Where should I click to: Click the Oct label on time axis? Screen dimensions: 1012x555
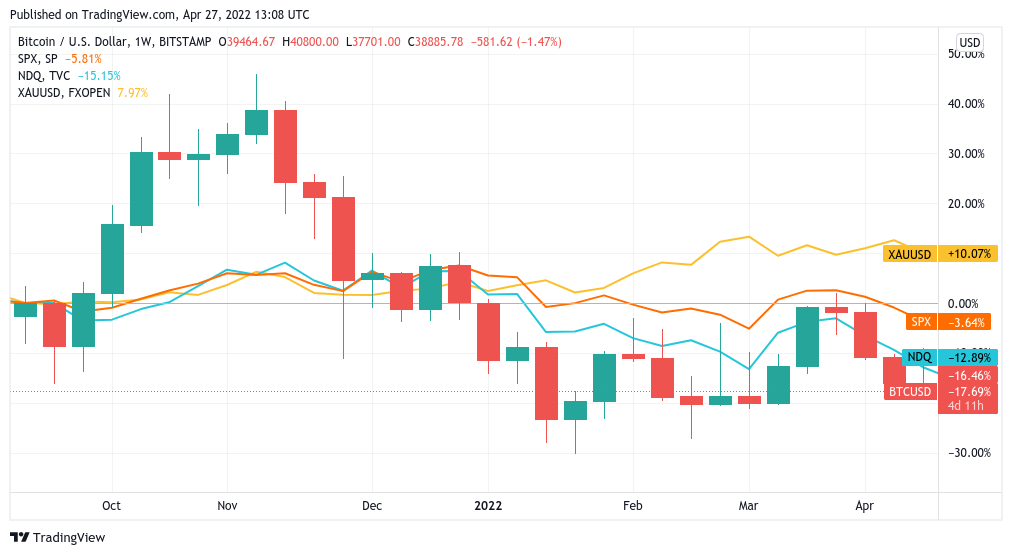111,506
